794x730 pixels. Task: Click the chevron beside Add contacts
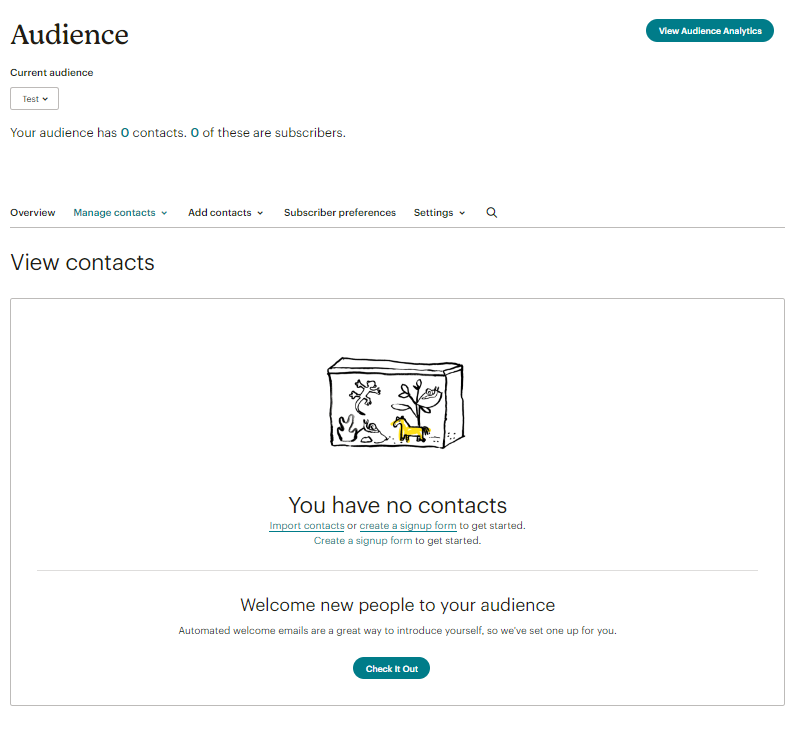pos(260,213)
